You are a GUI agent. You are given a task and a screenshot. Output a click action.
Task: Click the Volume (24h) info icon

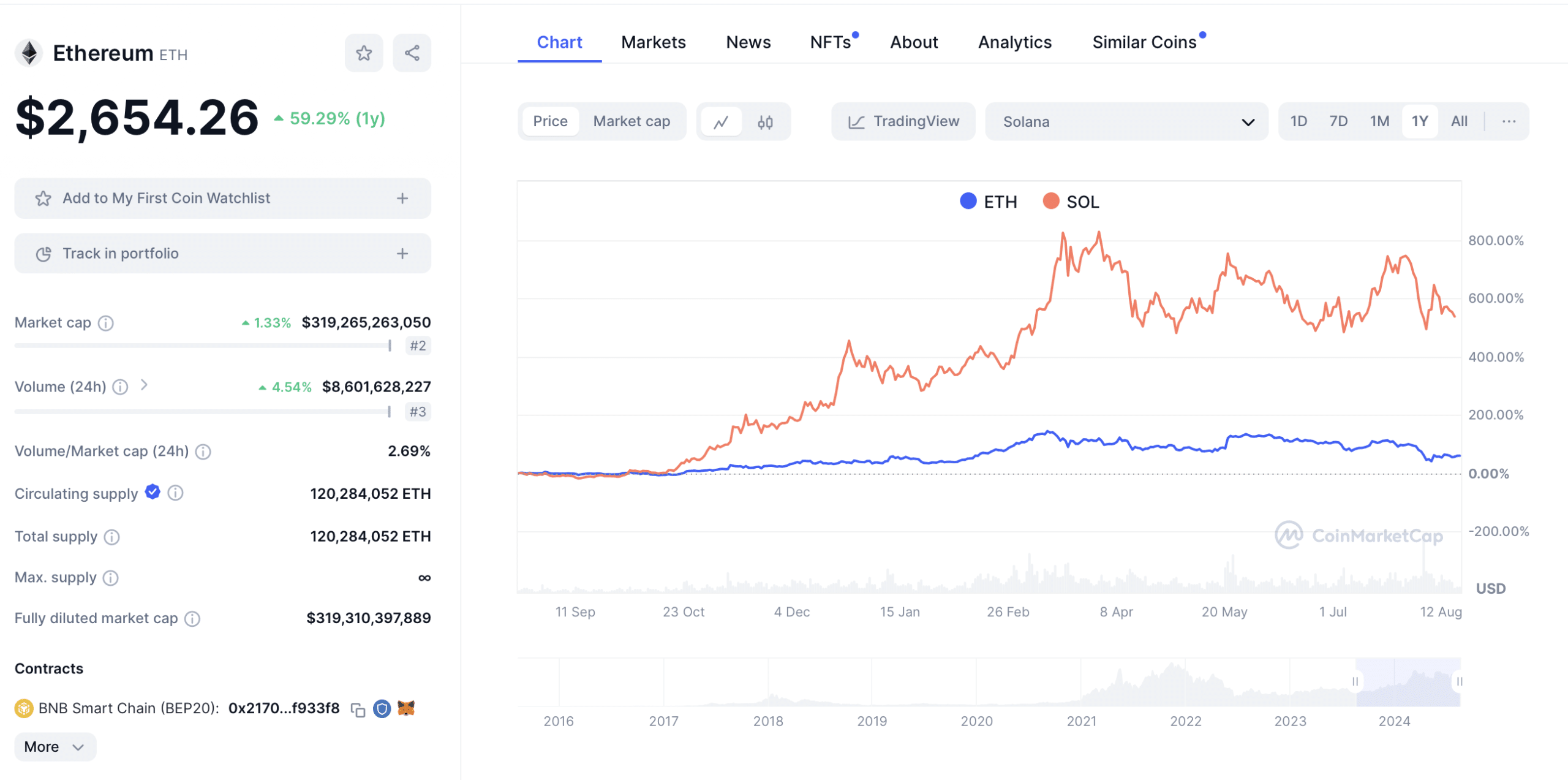click(x=121, y=387)
